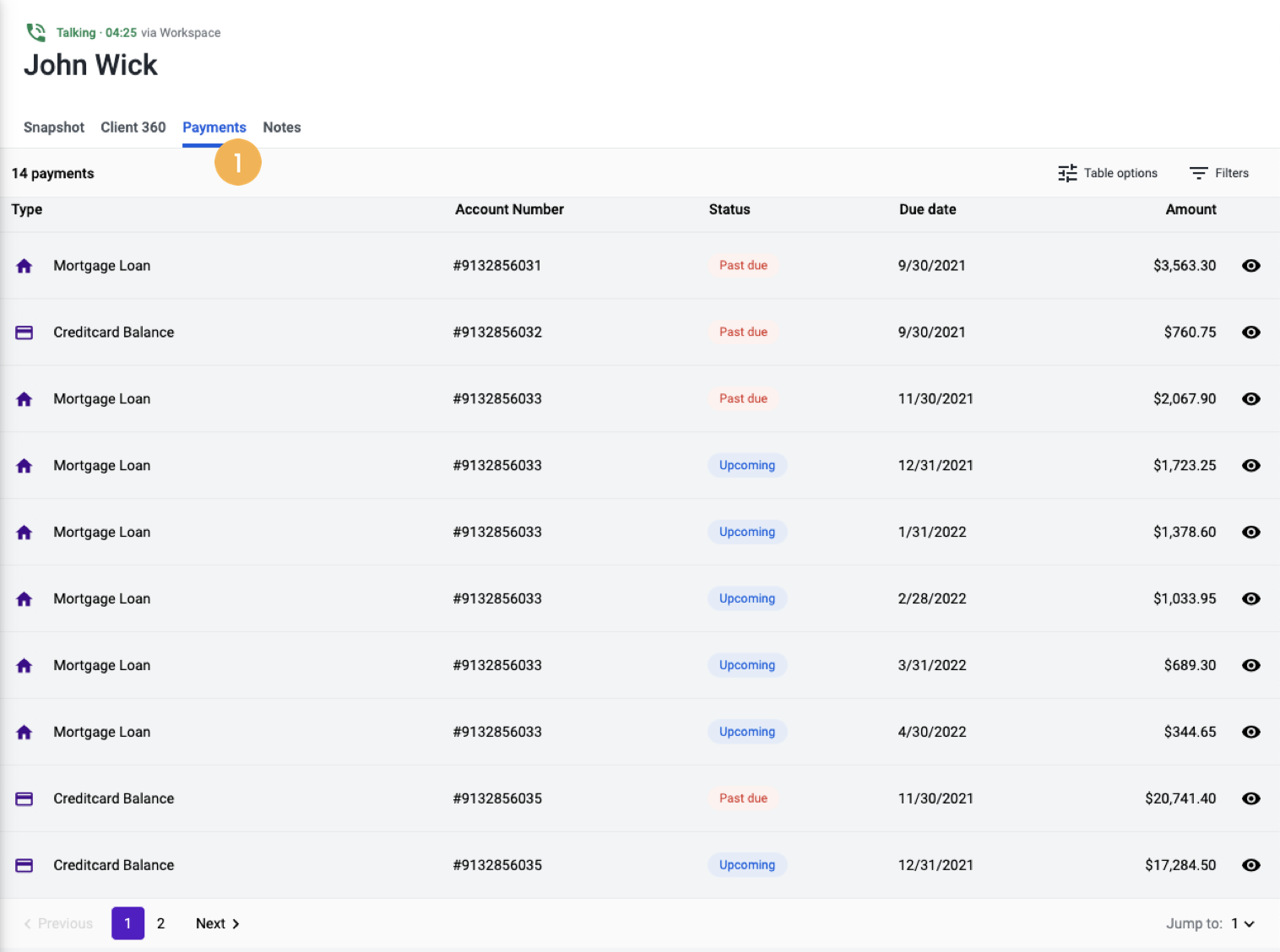Click house icon for $2,067.90 mortgage row
The width and height of the screenshot is (1280, 952).
coord(24,399)
